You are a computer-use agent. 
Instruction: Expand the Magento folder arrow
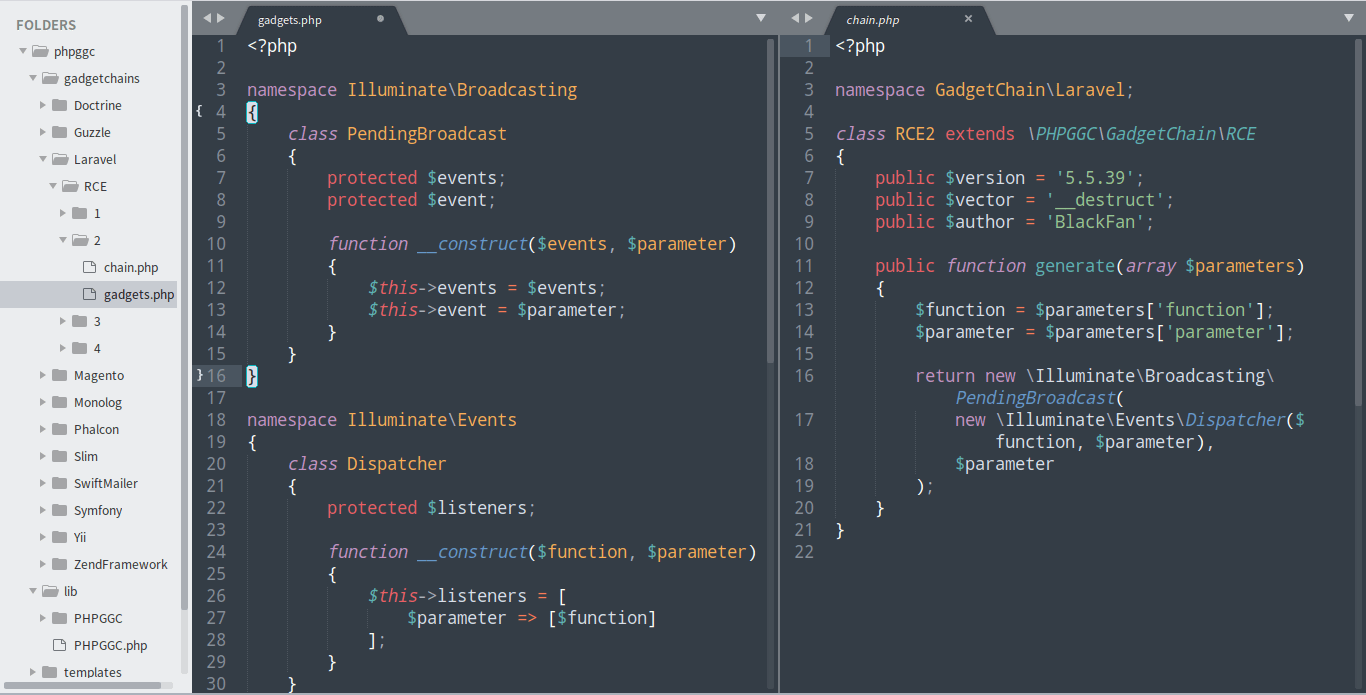tap(43, 375)
